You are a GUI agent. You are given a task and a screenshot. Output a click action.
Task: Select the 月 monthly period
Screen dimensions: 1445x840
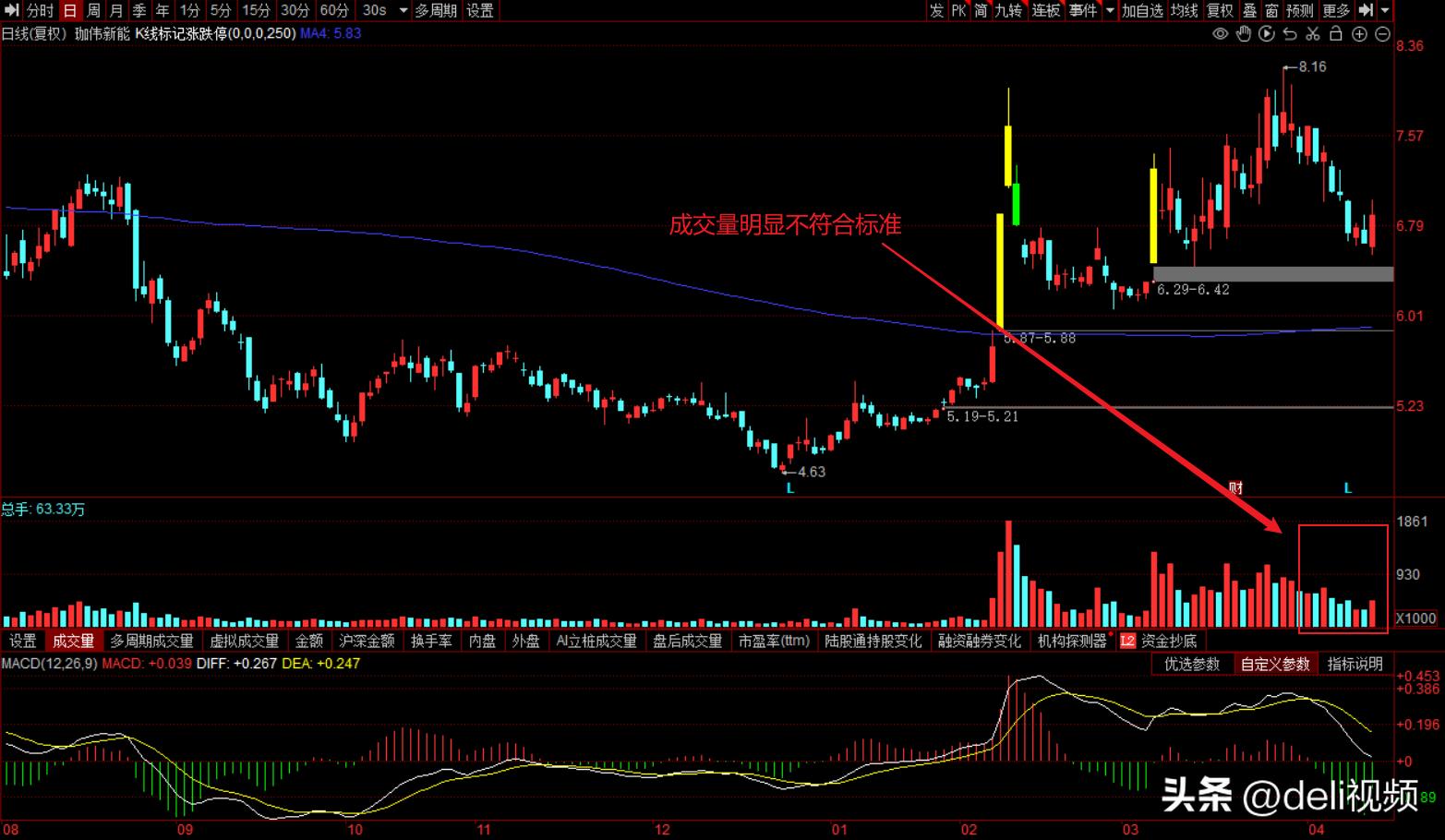pos(116,10)
